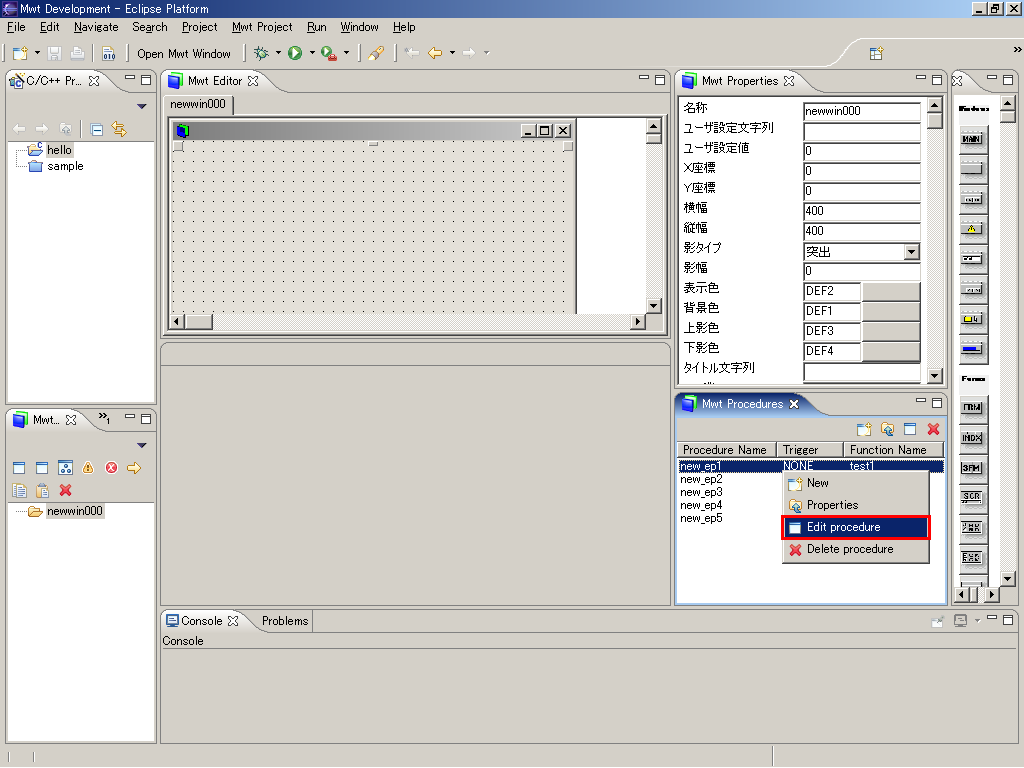Image resolution: width=1024 pixels, height=768 pixels.
Task: Click the three-dot window icon in the Mwt view
Action: click(x=65, y=468)
